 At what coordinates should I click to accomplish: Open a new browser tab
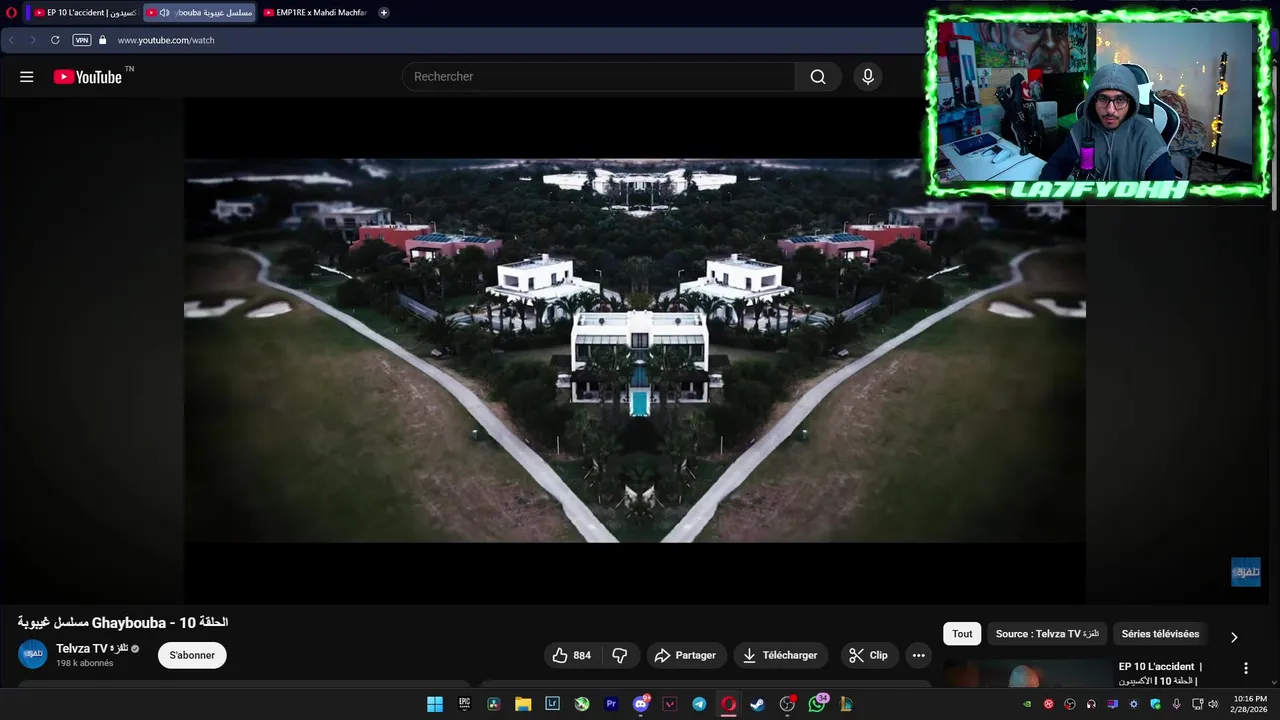[384, 13]
